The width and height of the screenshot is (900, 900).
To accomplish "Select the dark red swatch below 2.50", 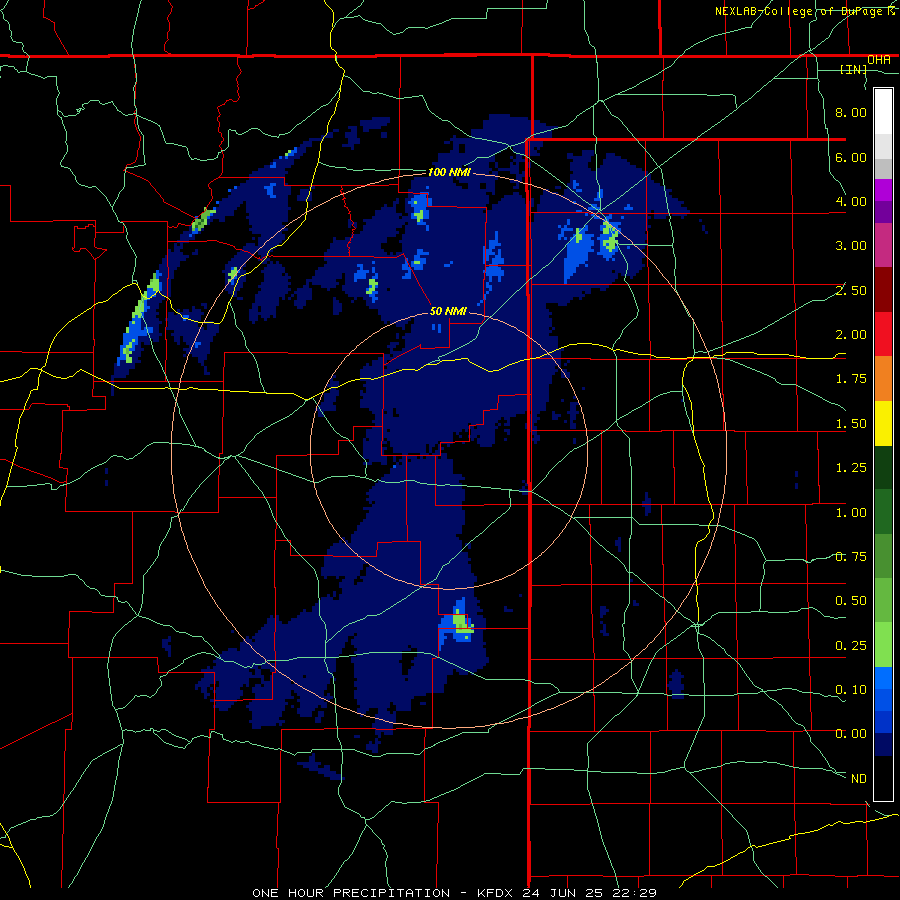I will click(x=883, y=290).
